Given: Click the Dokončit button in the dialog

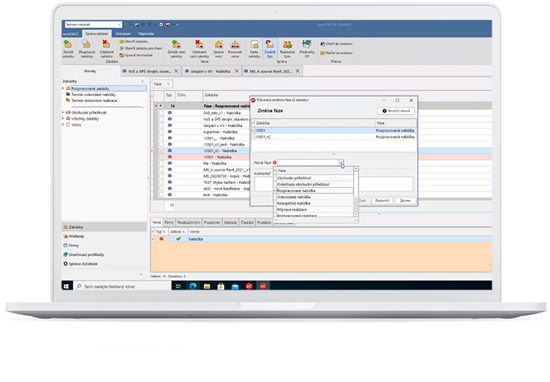Looking at the screenshot, I should [382, 201].
